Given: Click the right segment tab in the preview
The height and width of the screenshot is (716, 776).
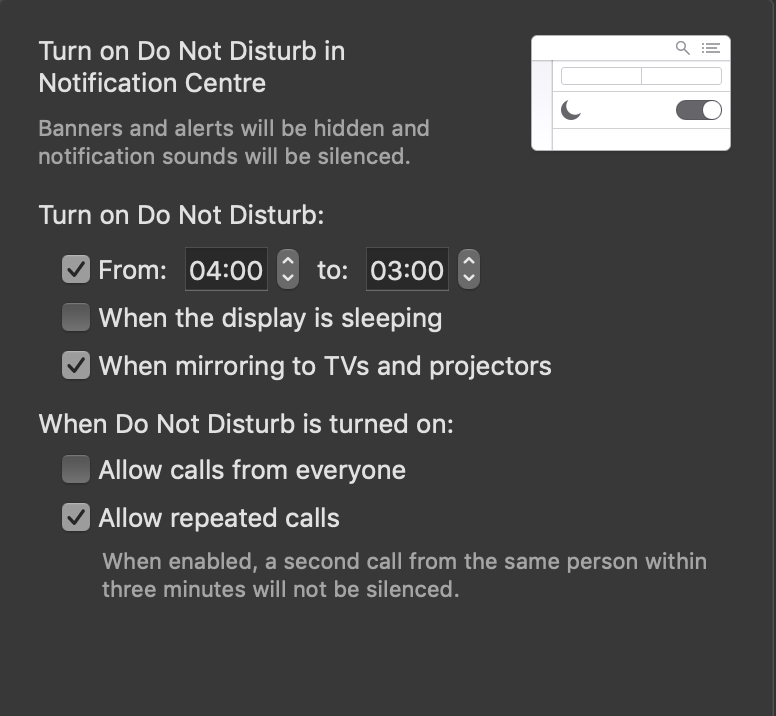Looking at the screenshot, I should [681, 76].
